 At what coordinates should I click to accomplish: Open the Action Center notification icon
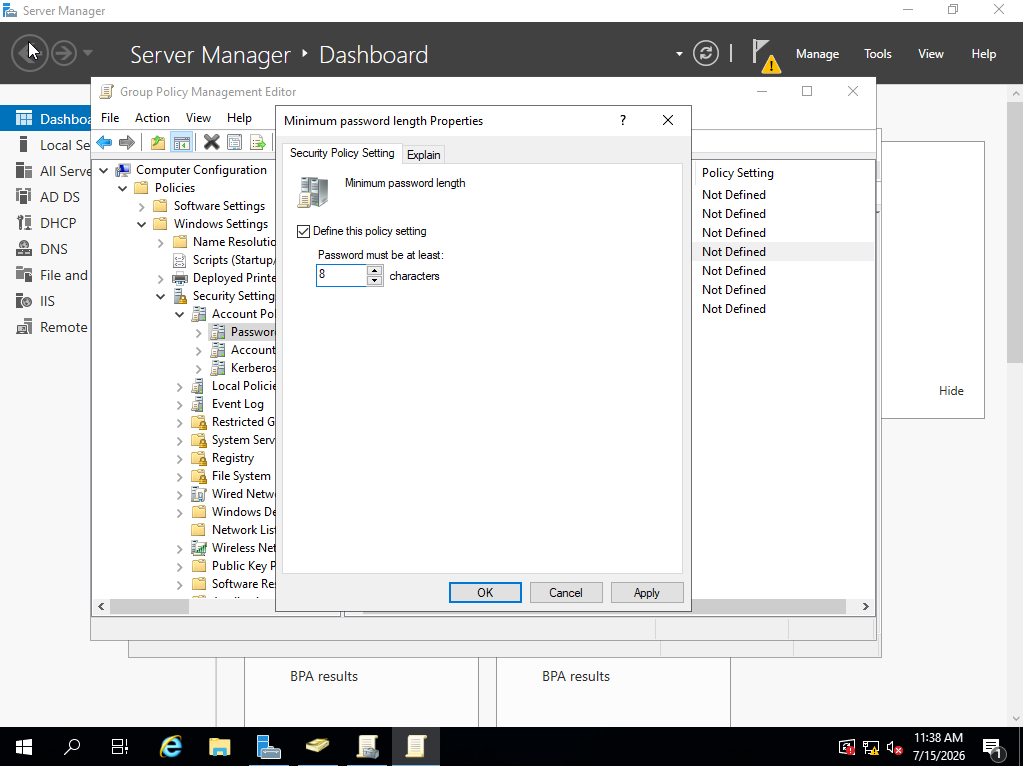click(x=992, y=748)
